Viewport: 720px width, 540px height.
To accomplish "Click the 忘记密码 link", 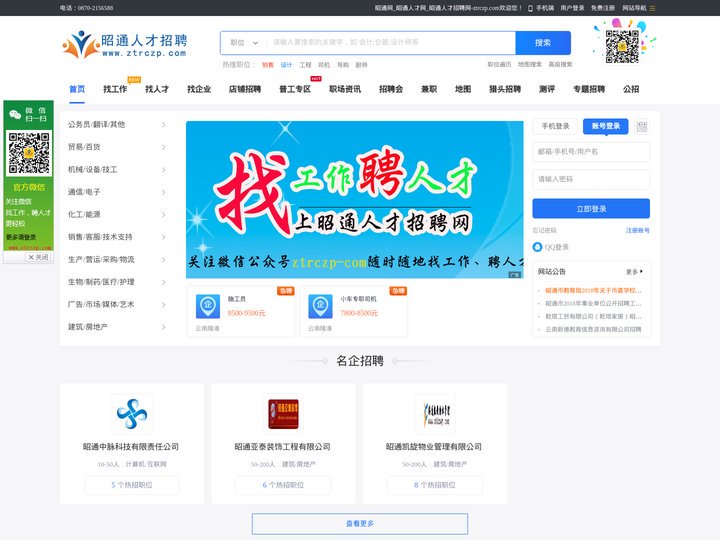I will (544, 231).
